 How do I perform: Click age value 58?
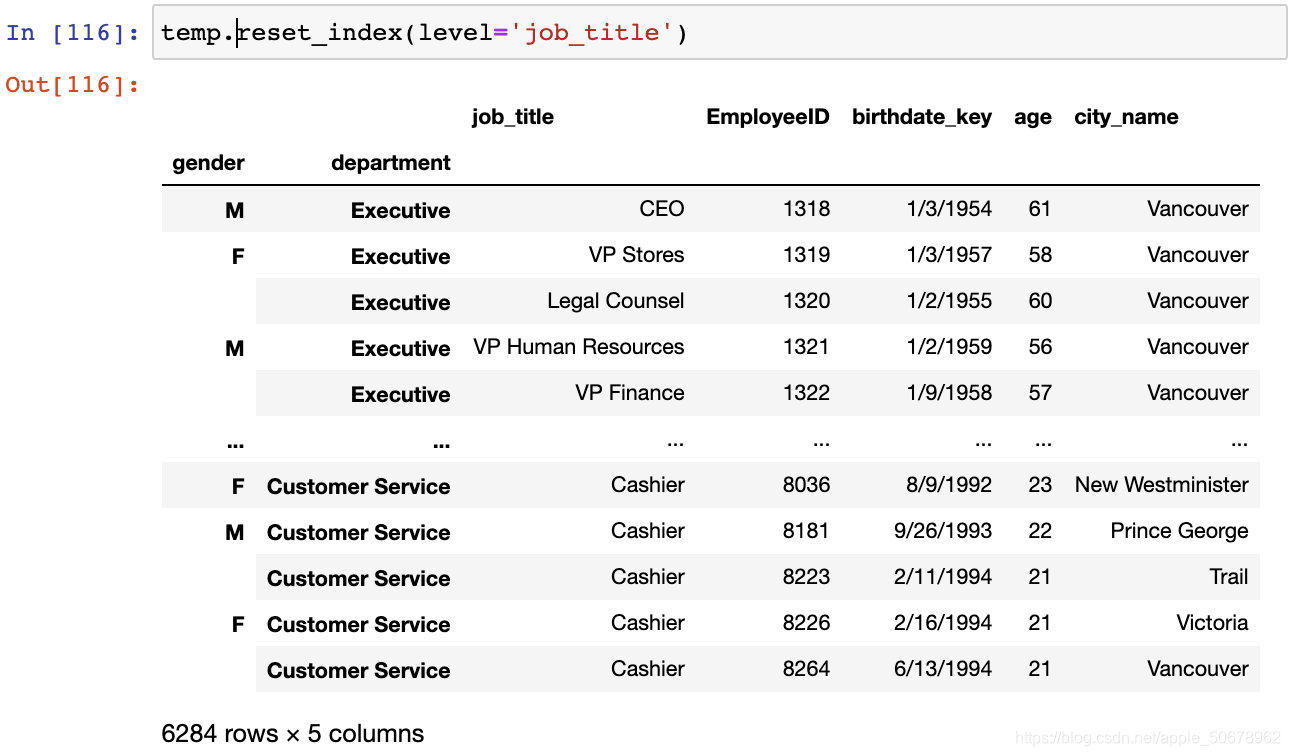1040,255
